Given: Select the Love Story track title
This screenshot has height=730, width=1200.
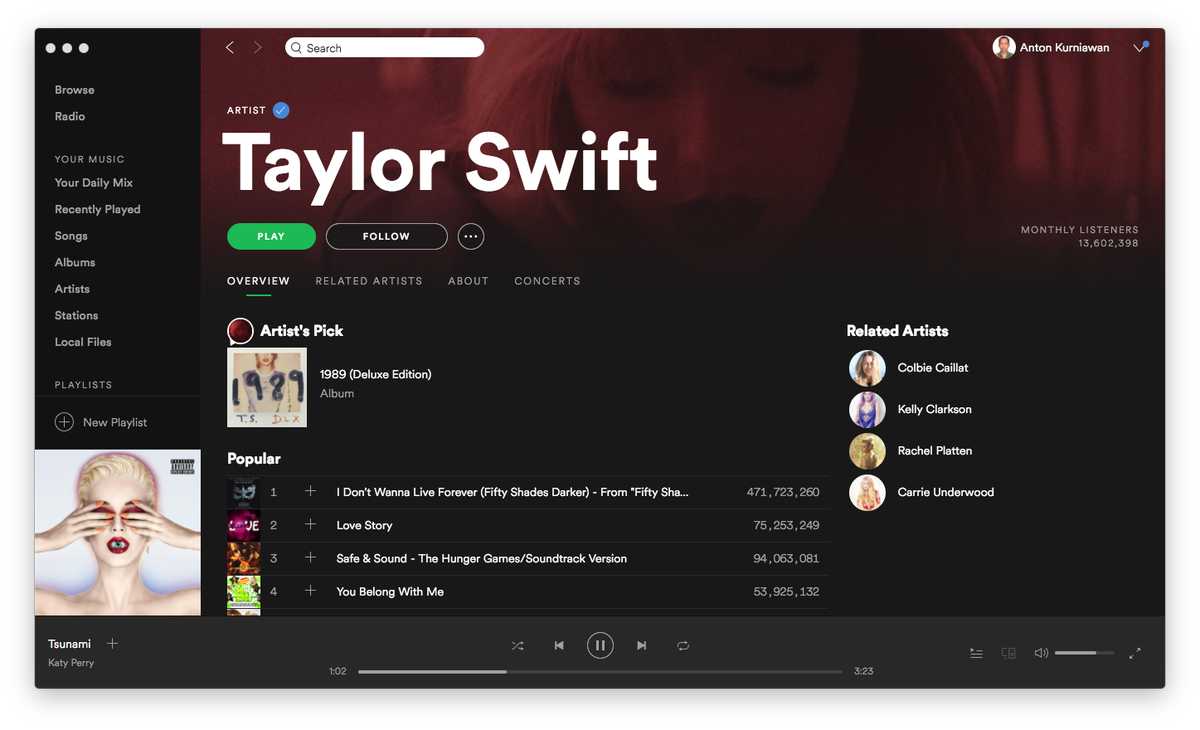Looking at the screenshot, I should 364,525.
